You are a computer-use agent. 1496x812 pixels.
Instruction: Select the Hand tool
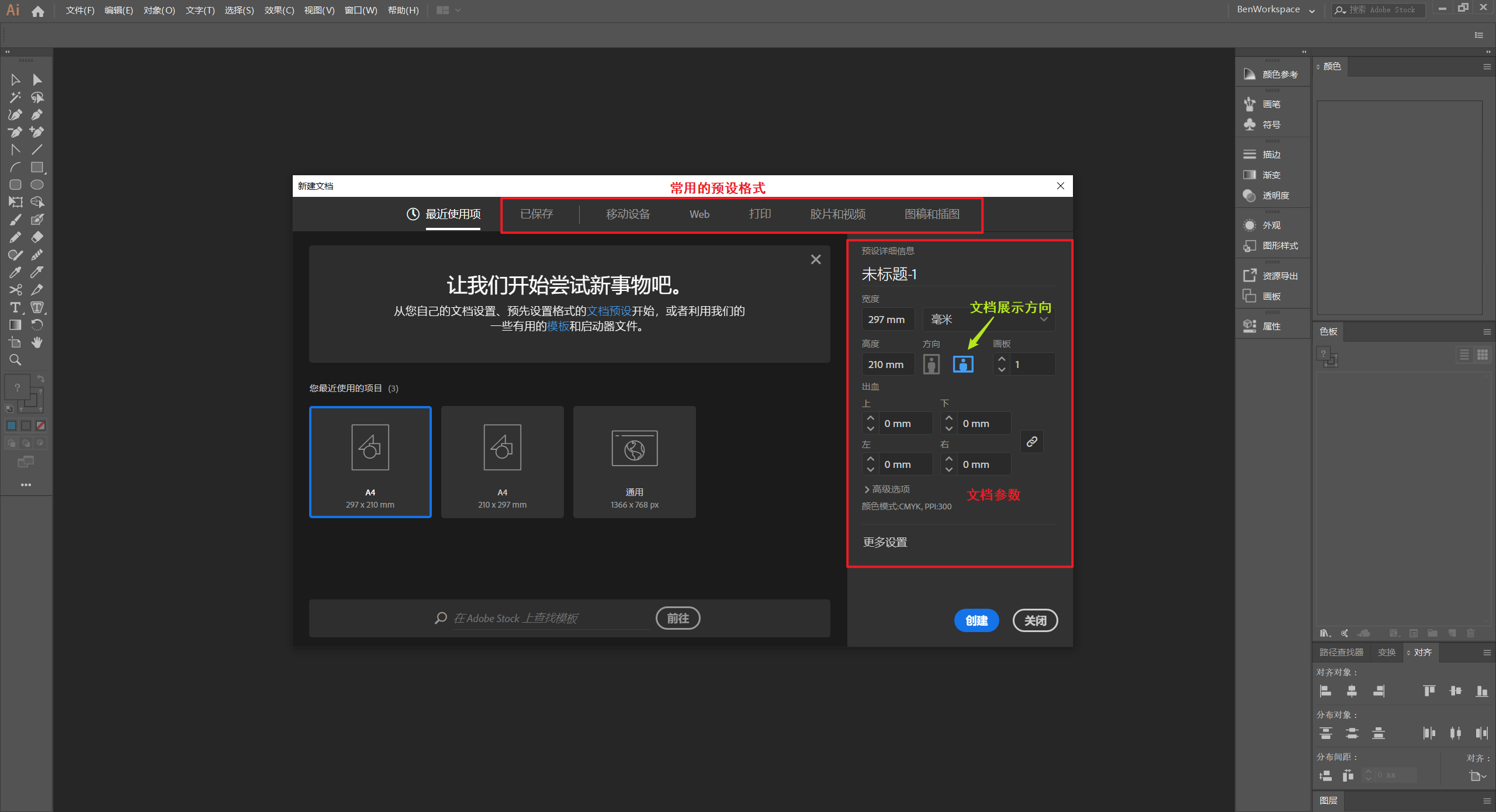click(37, 342)
